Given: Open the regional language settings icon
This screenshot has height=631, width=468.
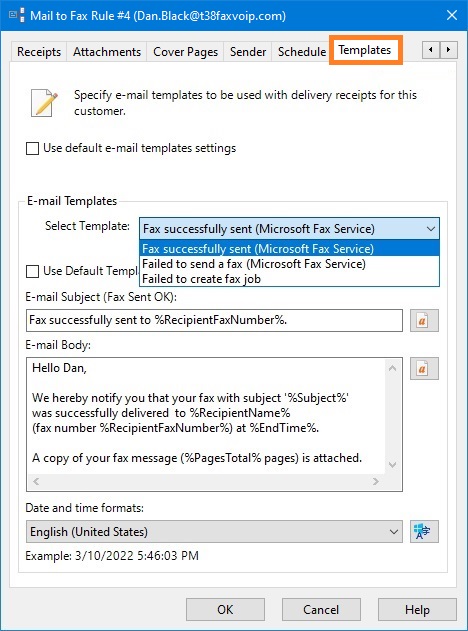Looking at the screenshot, I should [424, 532].
